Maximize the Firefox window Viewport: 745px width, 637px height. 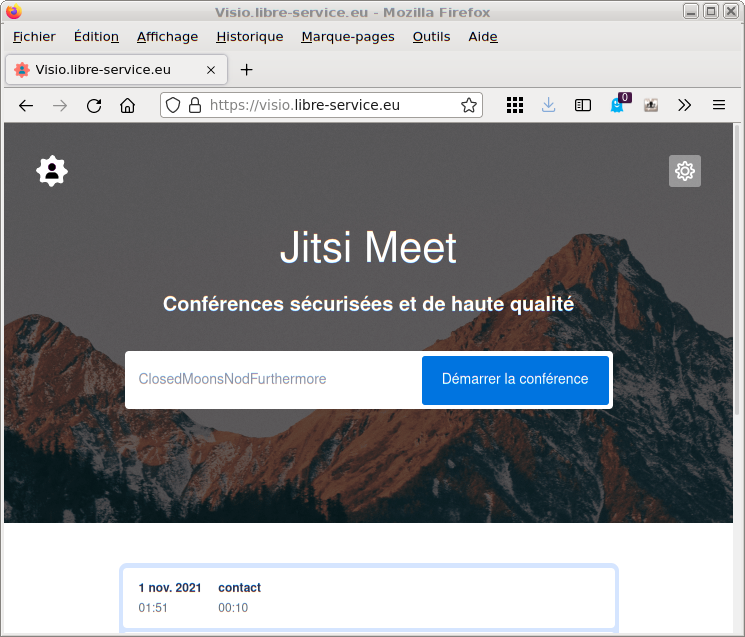(711, 11)
